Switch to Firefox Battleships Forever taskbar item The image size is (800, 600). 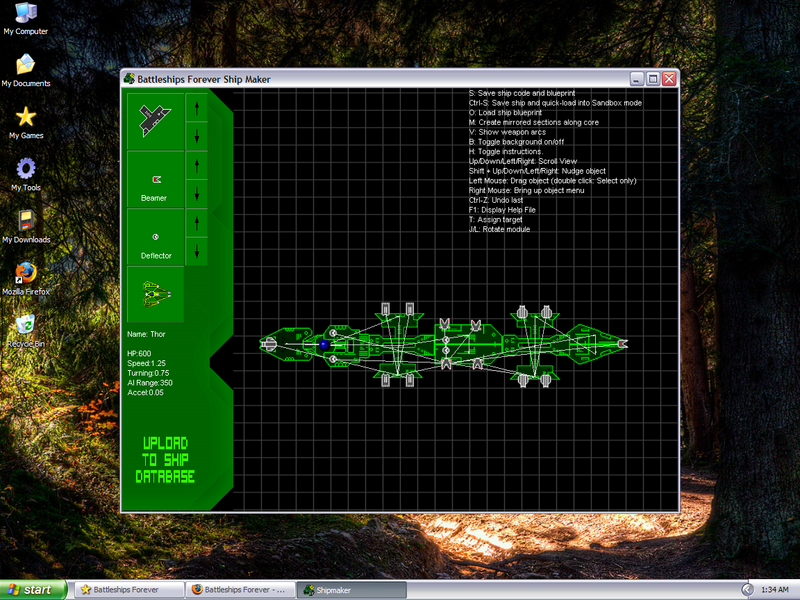(x=240, y=590)
